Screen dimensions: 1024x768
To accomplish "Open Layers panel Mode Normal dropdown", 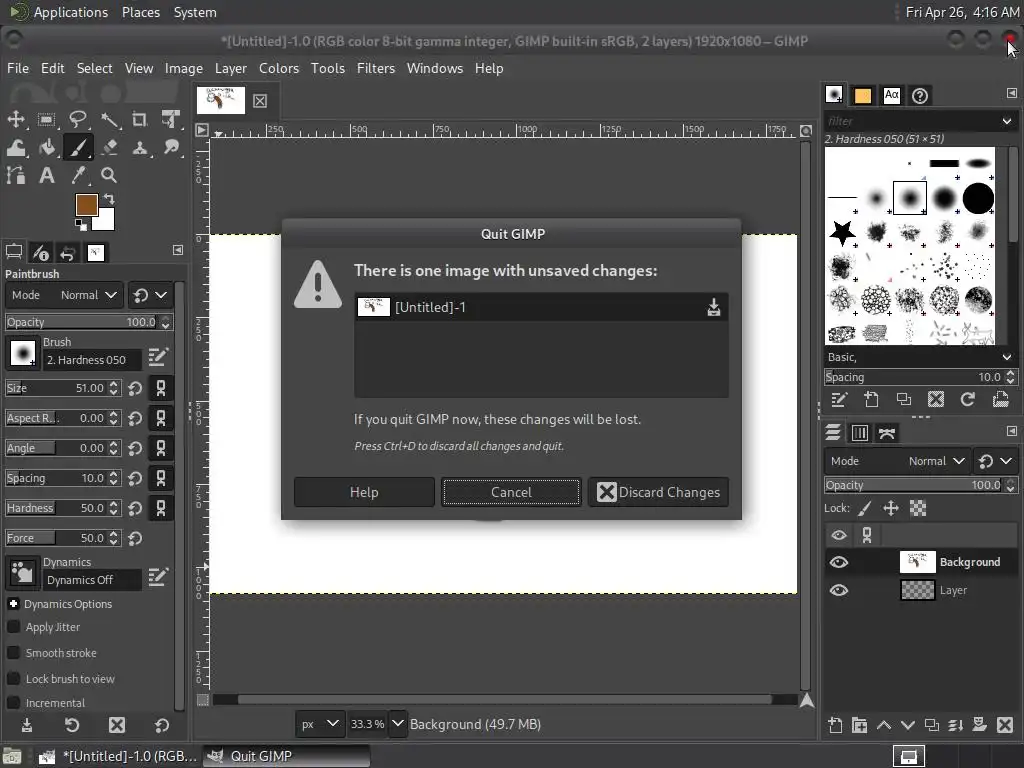I will coord(897,461).
